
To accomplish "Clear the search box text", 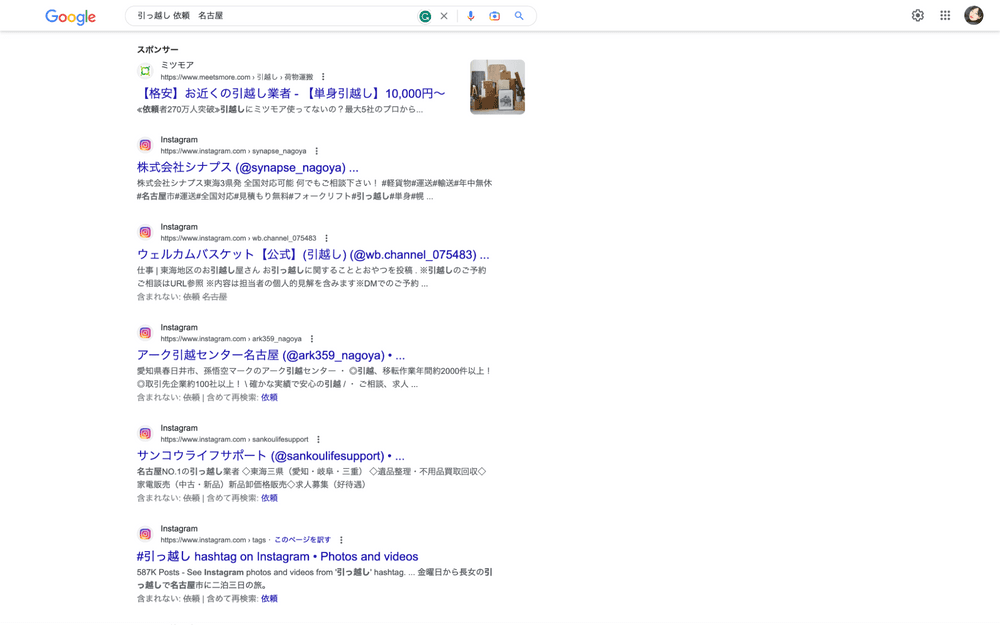I will [x=444, y=16].
